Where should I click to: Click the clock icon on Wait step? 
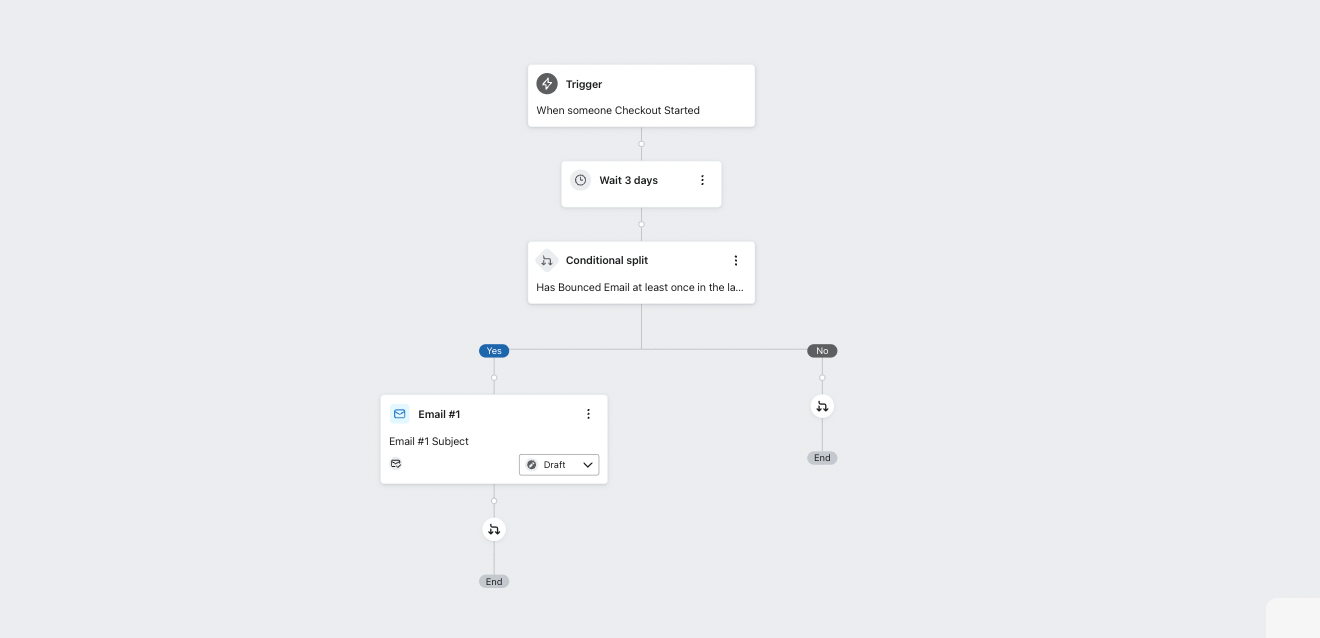(x=580, y=180)
